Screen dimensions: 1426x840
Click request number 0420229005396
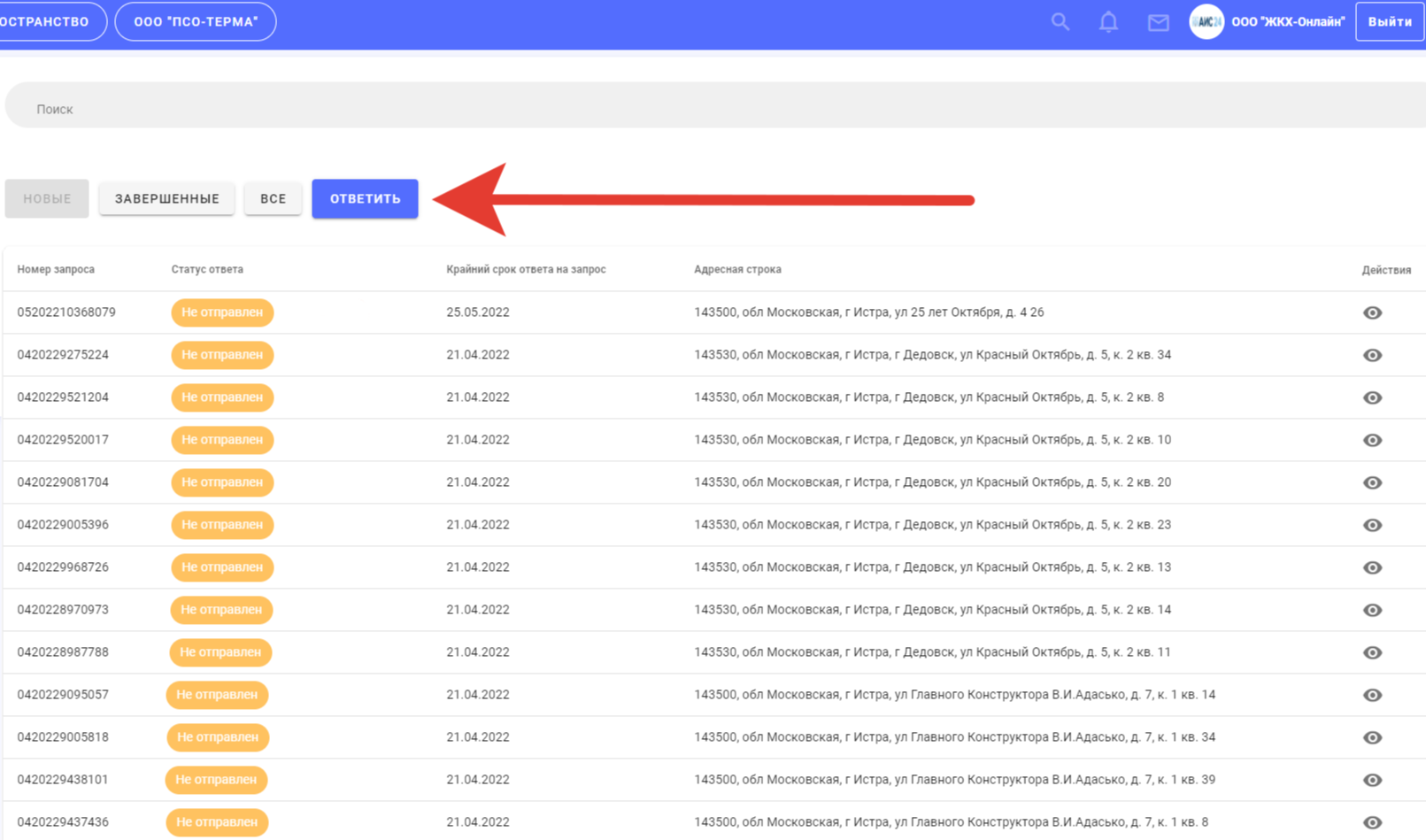click(63, 525)
